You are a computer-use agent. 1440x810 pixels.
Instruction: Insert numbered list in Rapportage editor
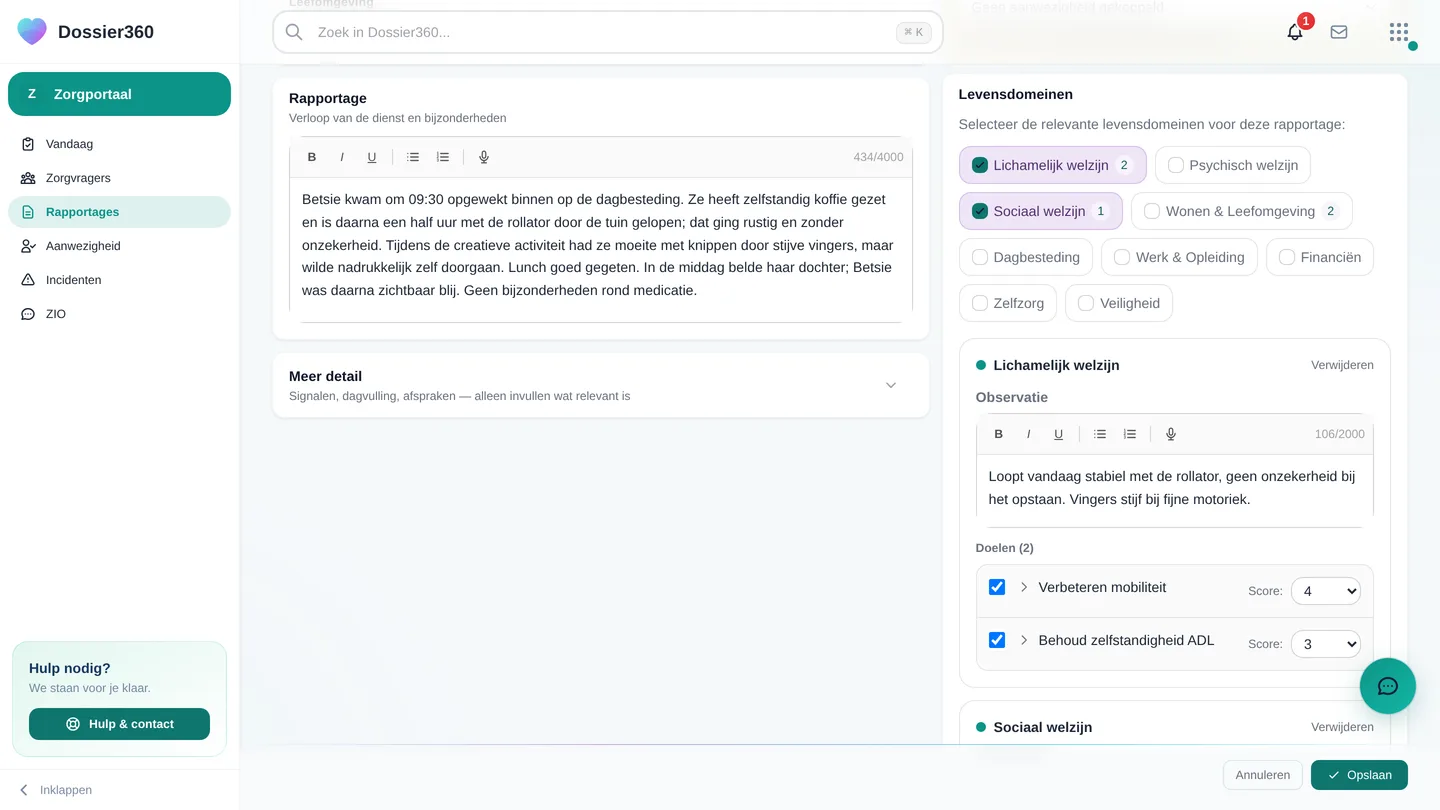point(443,157)
